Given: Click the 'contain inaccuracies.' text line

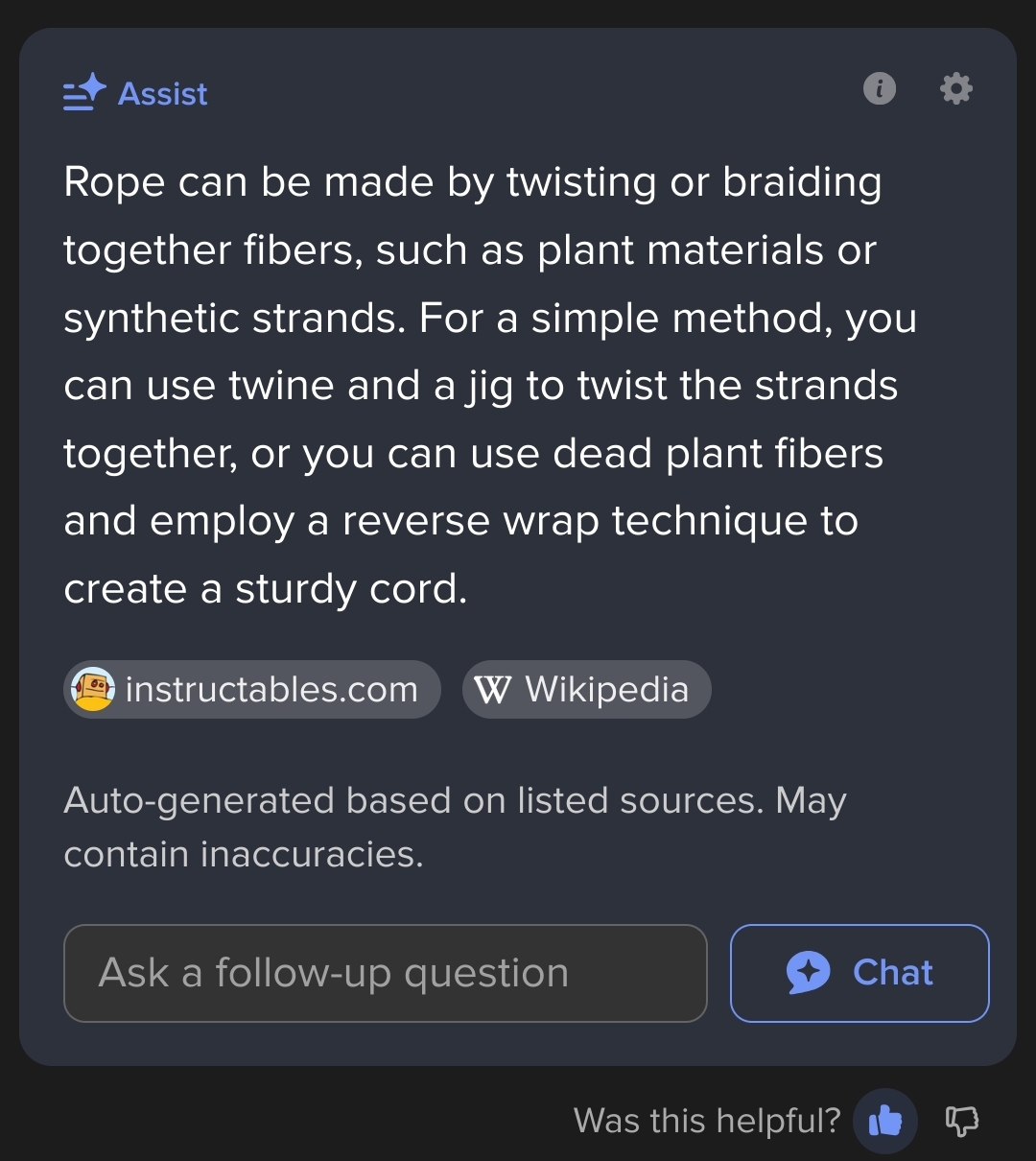Looking at the screenshot, I should pos(244,854).
